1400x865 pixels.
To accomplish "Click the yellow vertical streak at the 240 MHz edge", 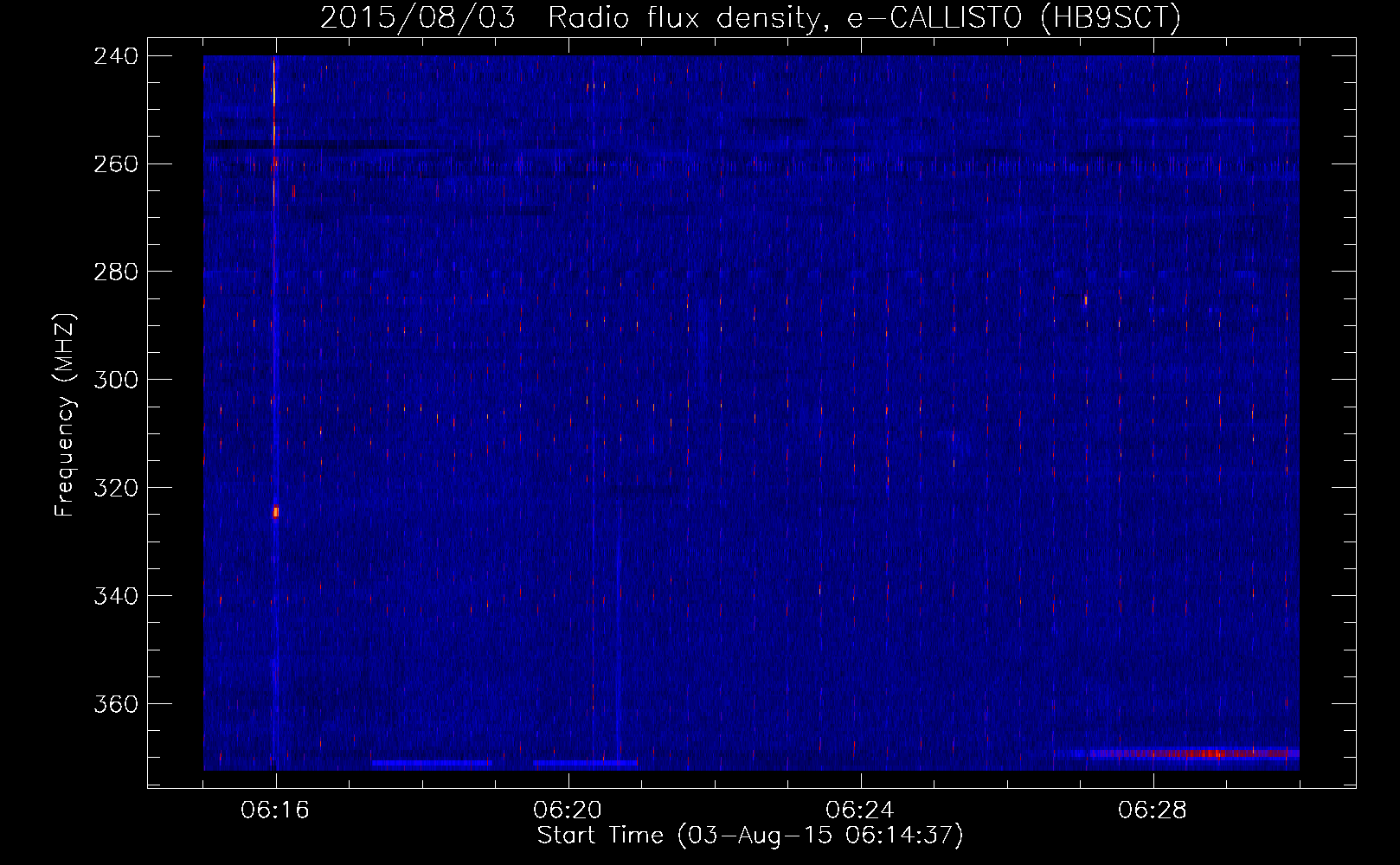I will pyautogui.click(x=273, y=82).
